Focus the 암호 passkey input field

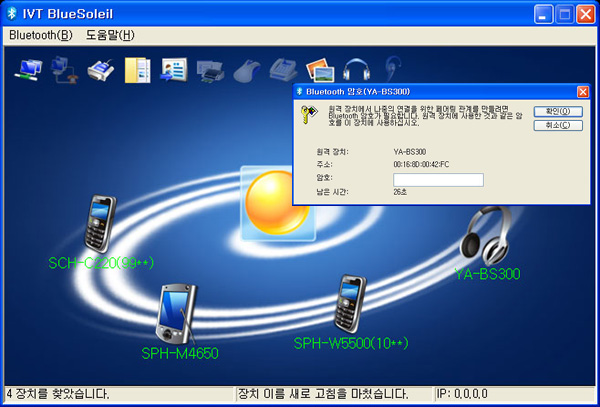439,180
